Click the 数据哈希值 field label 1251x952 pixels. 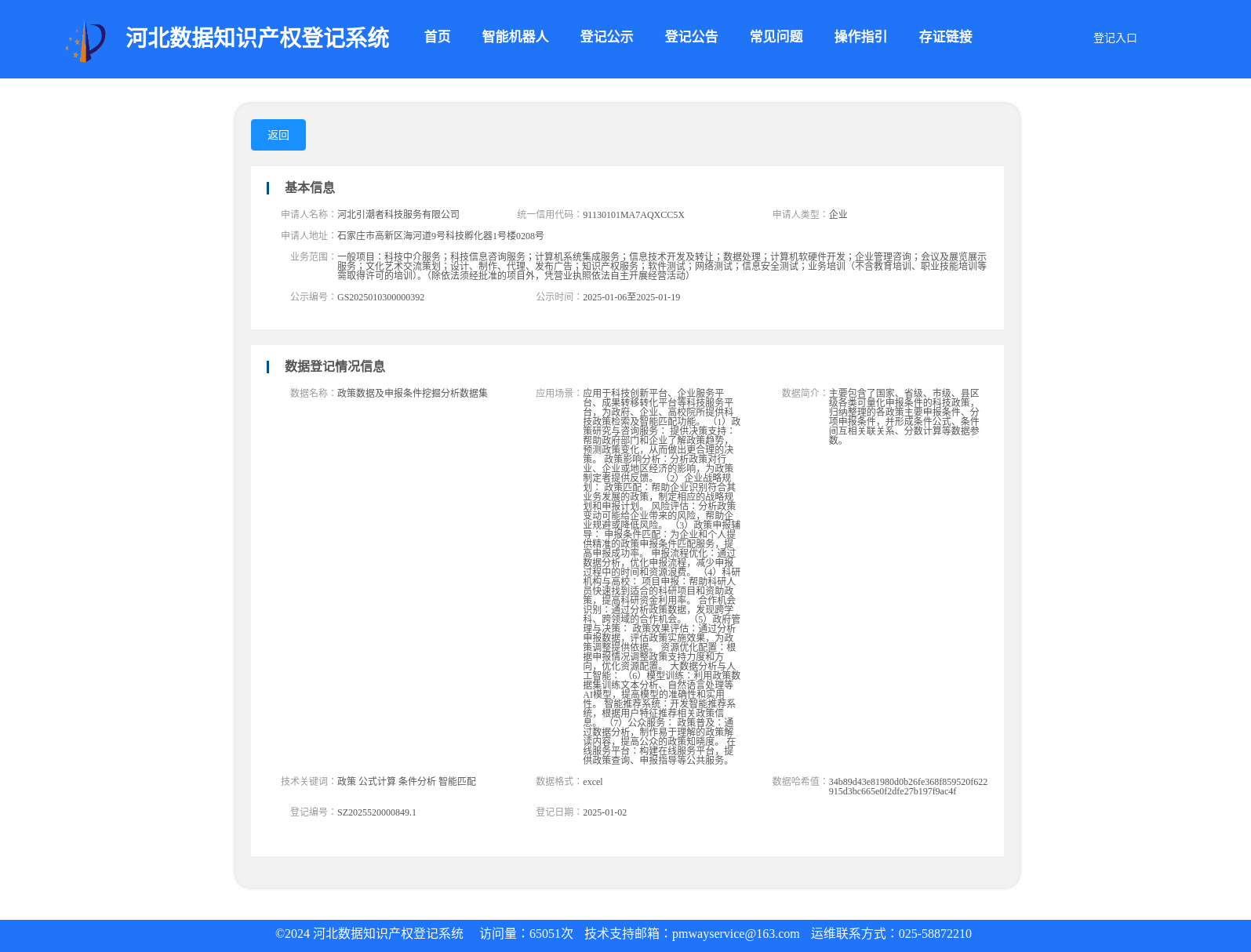pyautogui.click(x=800, y=781)
